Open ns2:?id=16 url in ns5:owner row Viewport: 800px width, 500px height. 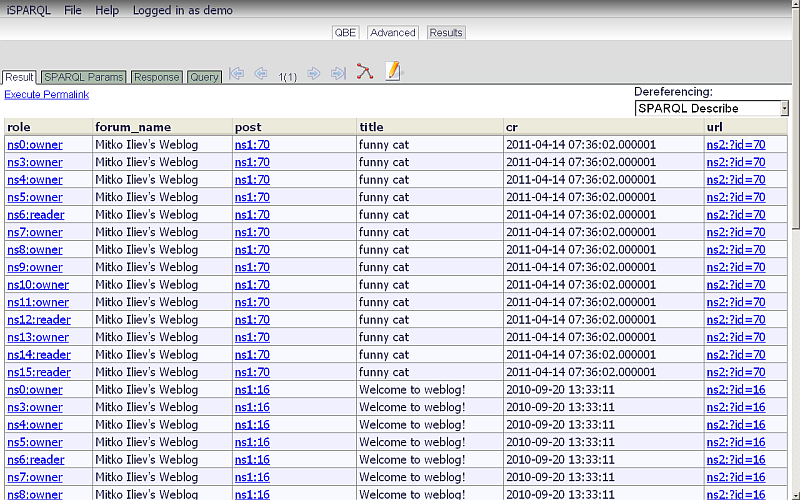736,442
